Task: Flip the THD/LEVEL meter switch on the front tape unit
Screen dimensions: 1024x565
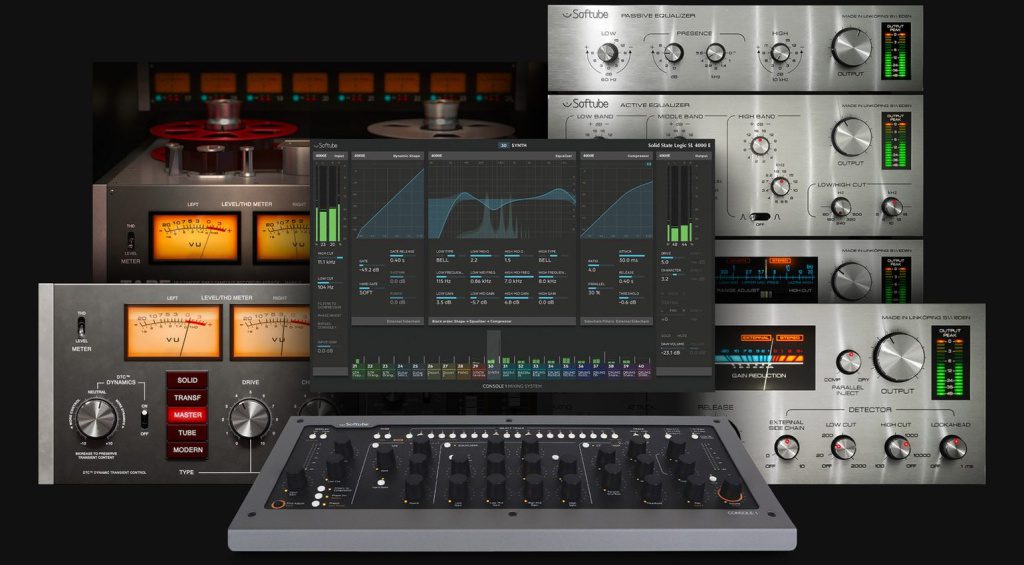Action: coord(82,326)
